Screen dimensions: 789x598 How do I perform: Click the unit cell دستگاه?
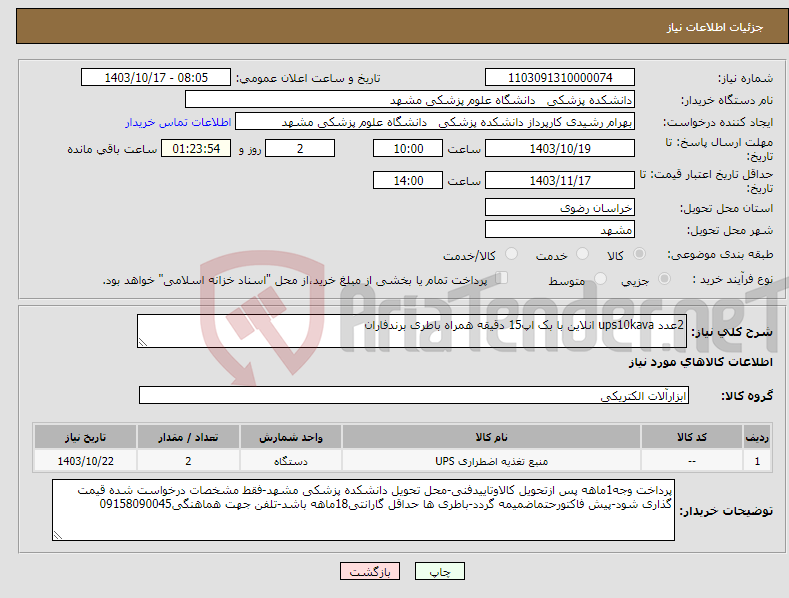[291, 461]
